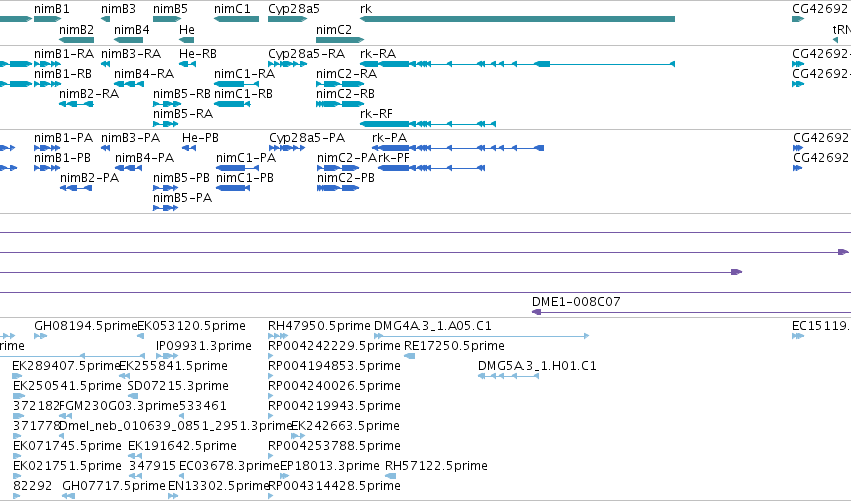Image resolution: width=851 pixels, height=501 pixels.
Task: Click the EK250541.5prime EST
Action: pos(19,396)
